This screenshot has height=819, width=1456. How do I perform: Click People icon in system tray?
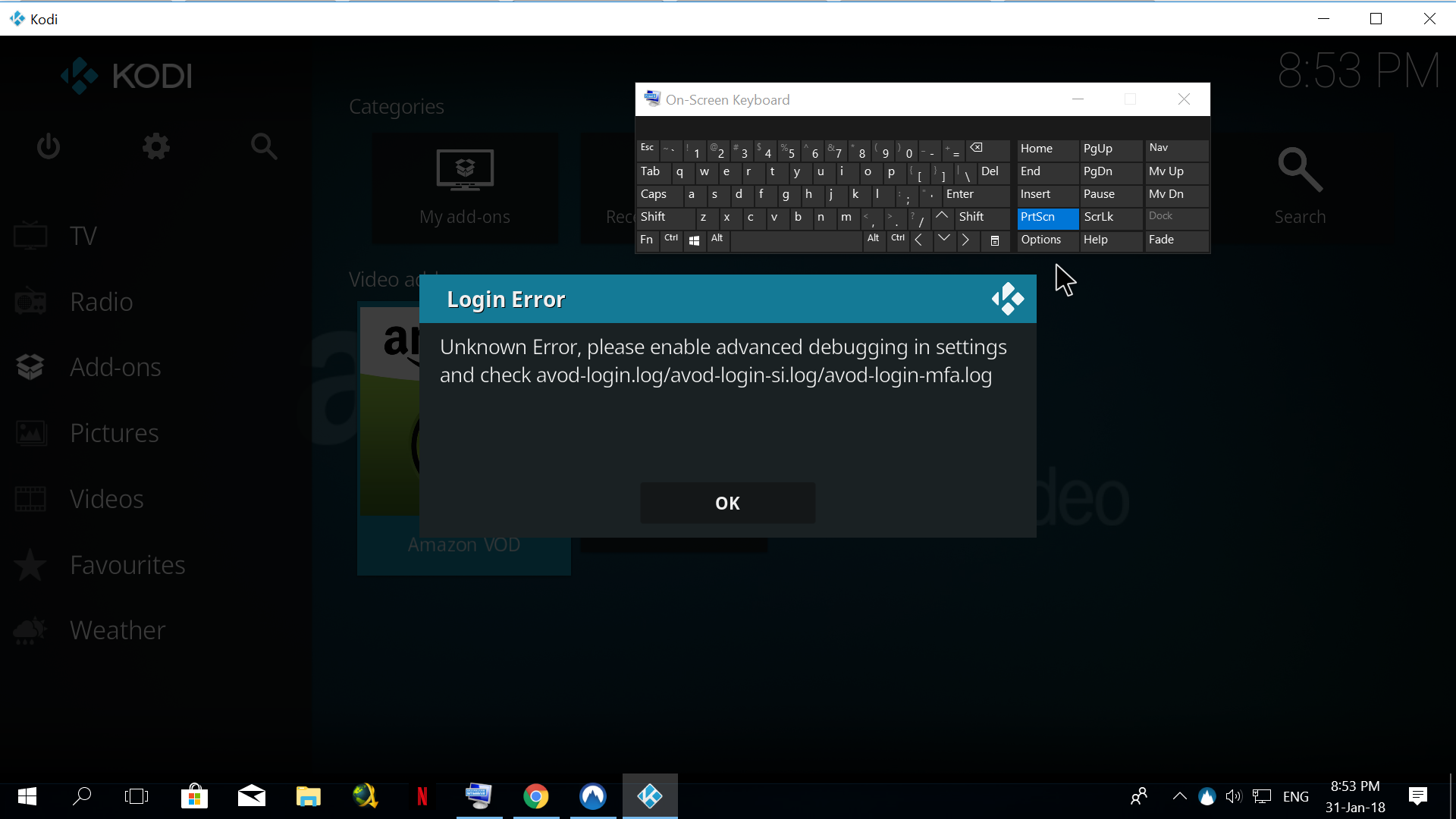click(x=1138, y=796)
